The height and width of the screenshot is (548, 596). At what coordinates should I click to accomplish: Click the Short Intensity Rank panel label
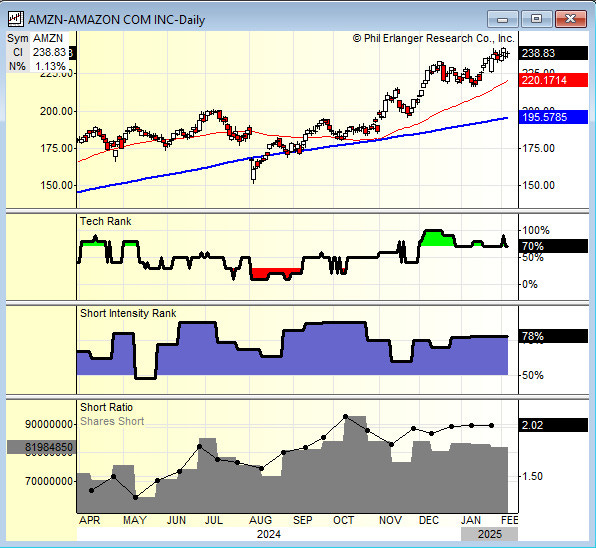128,314
